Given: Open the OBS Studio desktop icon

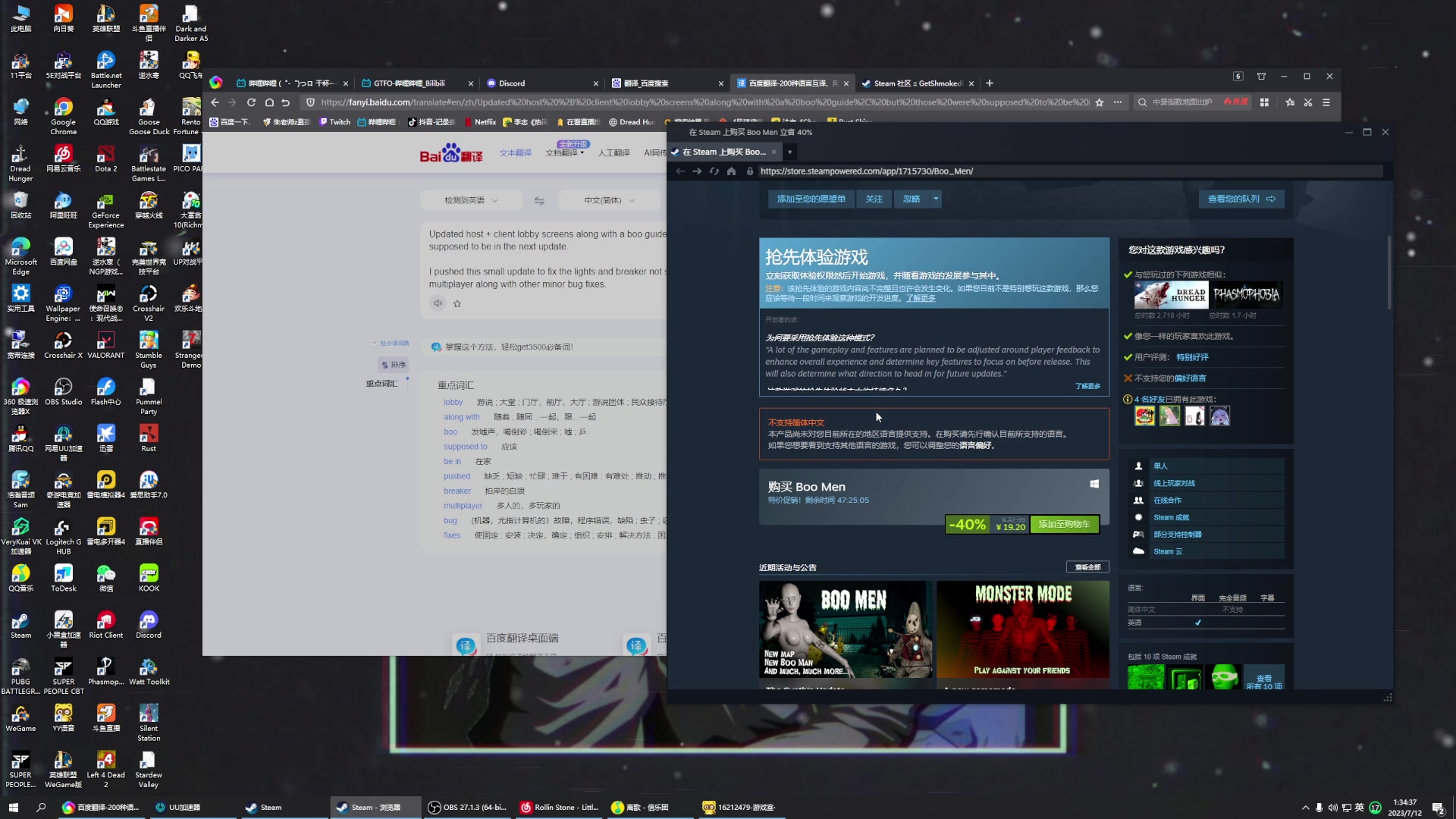Looking at the screenshot, I should pyautogui.click(x=63, y=392).
